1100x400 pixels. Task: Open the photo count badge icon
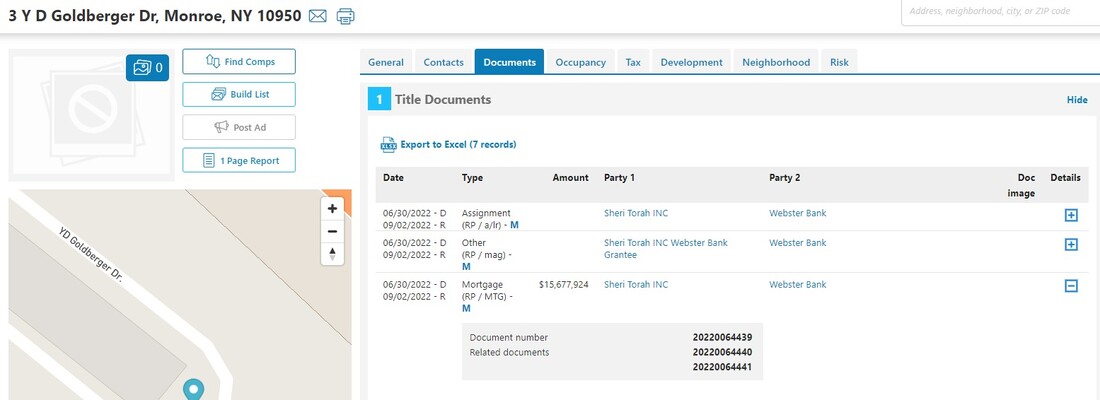[x=147, y=68]
